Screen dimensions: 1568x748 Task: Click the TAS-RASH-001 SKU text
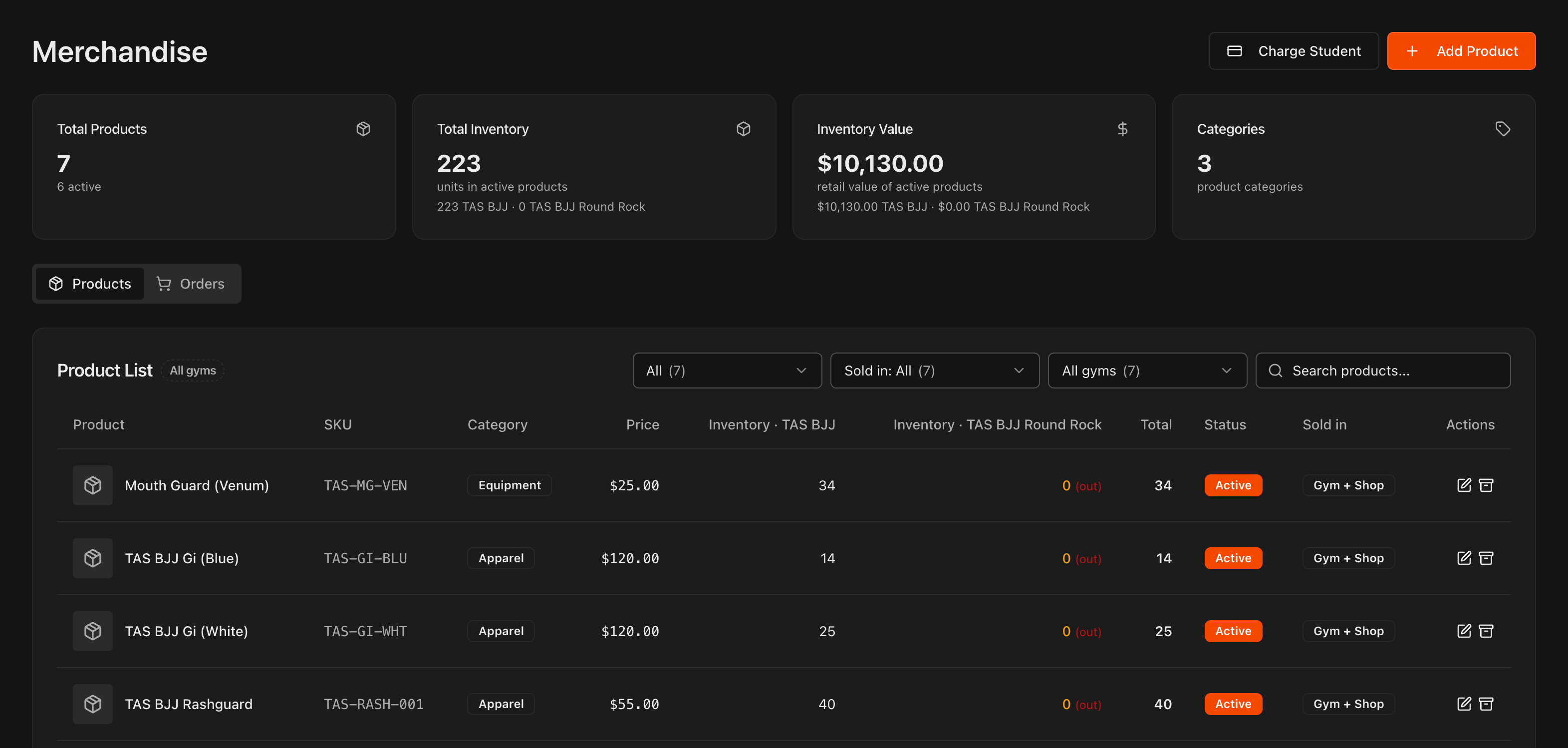click(374, 704)
